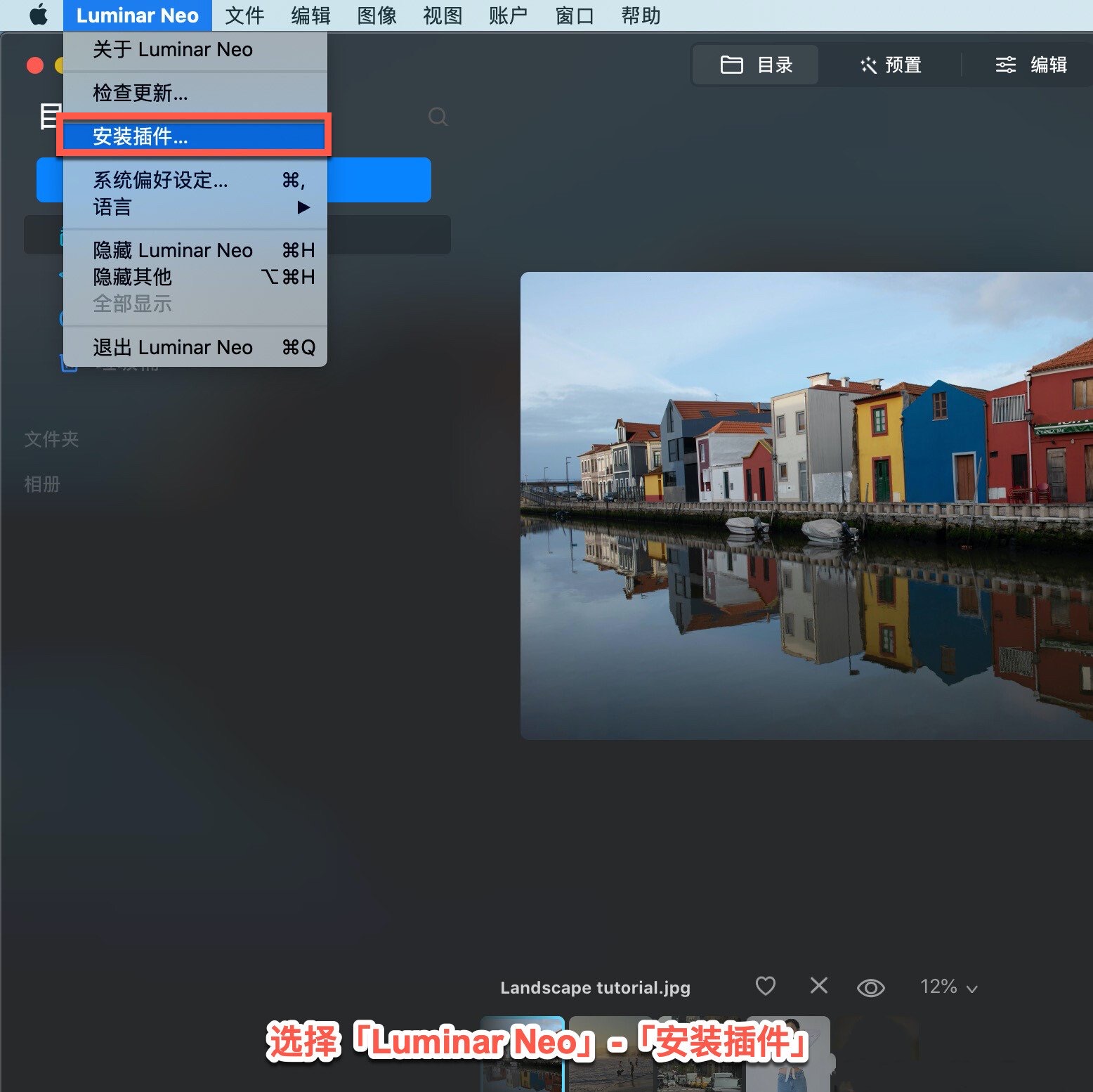Choose 隐藏 Luminar Neo
Viewport: 1093px width, 1092px height.
point(195,250)
